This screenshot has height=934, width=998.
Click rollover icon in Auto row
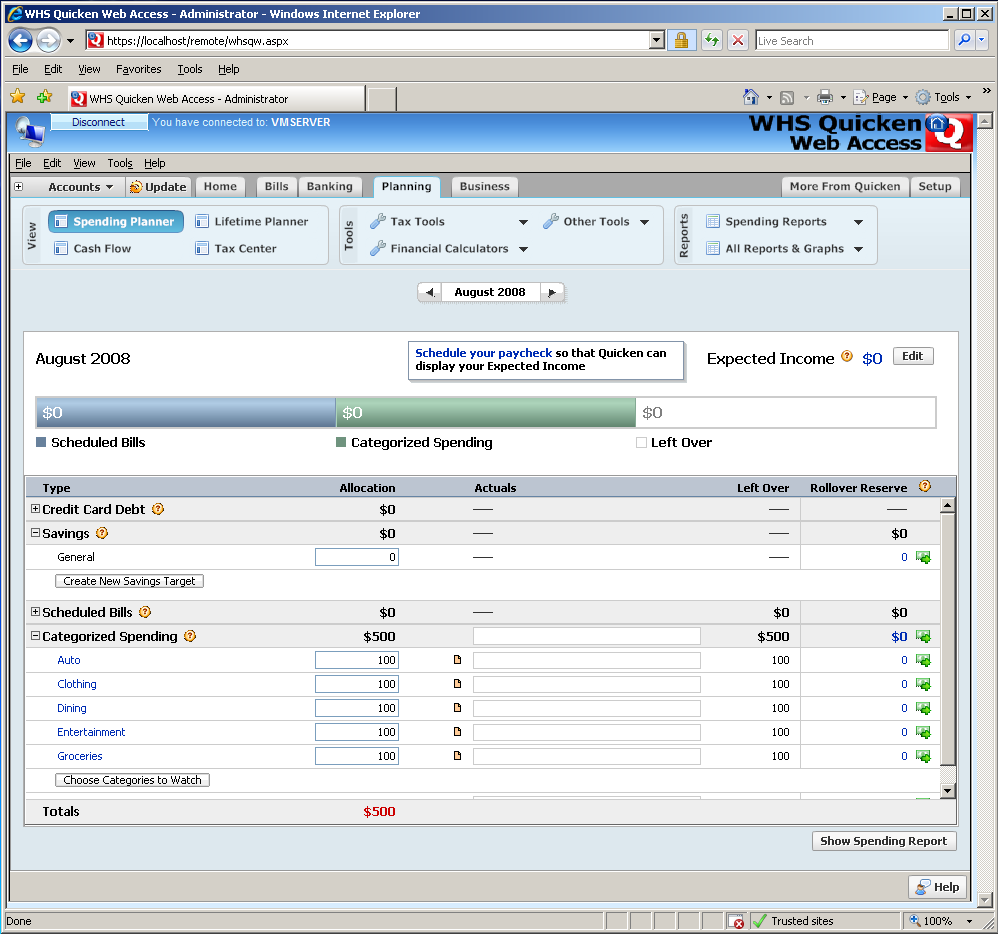tap(923, 660)
